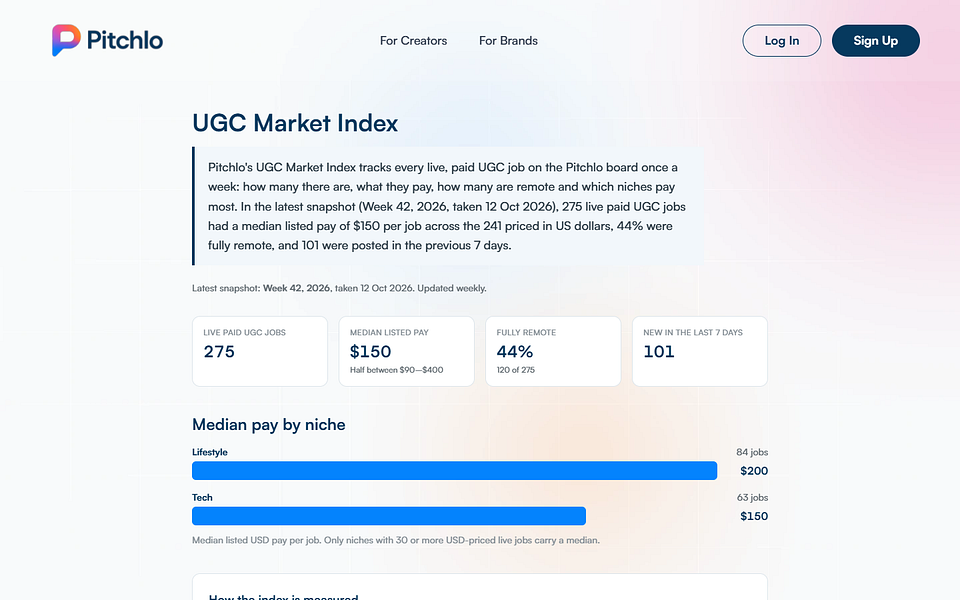The height and width of the screenshot is (600, 960).
Task: Click the New in the Last 7 Days card
Action: pos(700,351)
